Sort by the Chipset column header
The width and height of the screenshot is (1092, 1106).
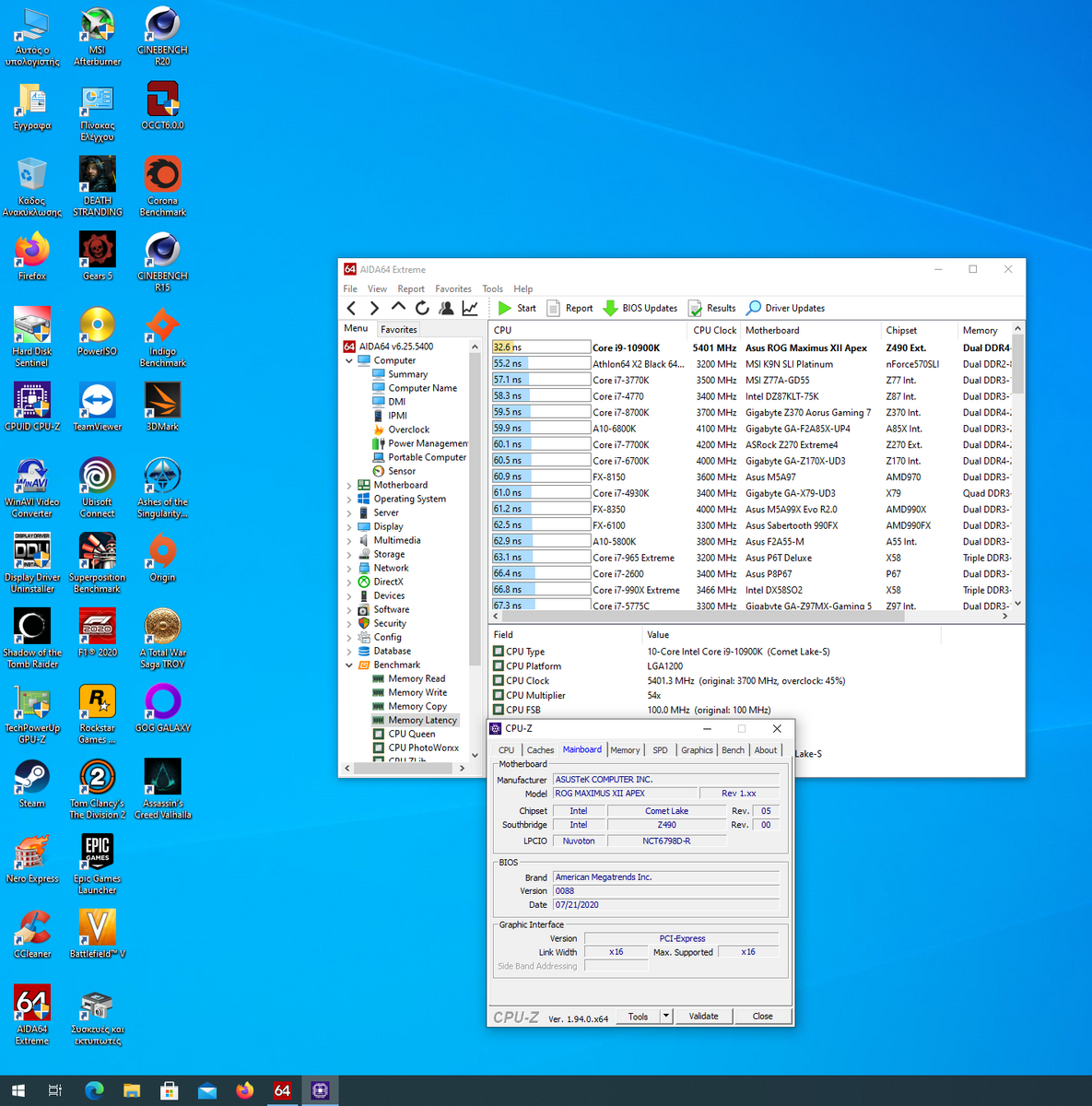pyautogui.click(x=921, y=330)
